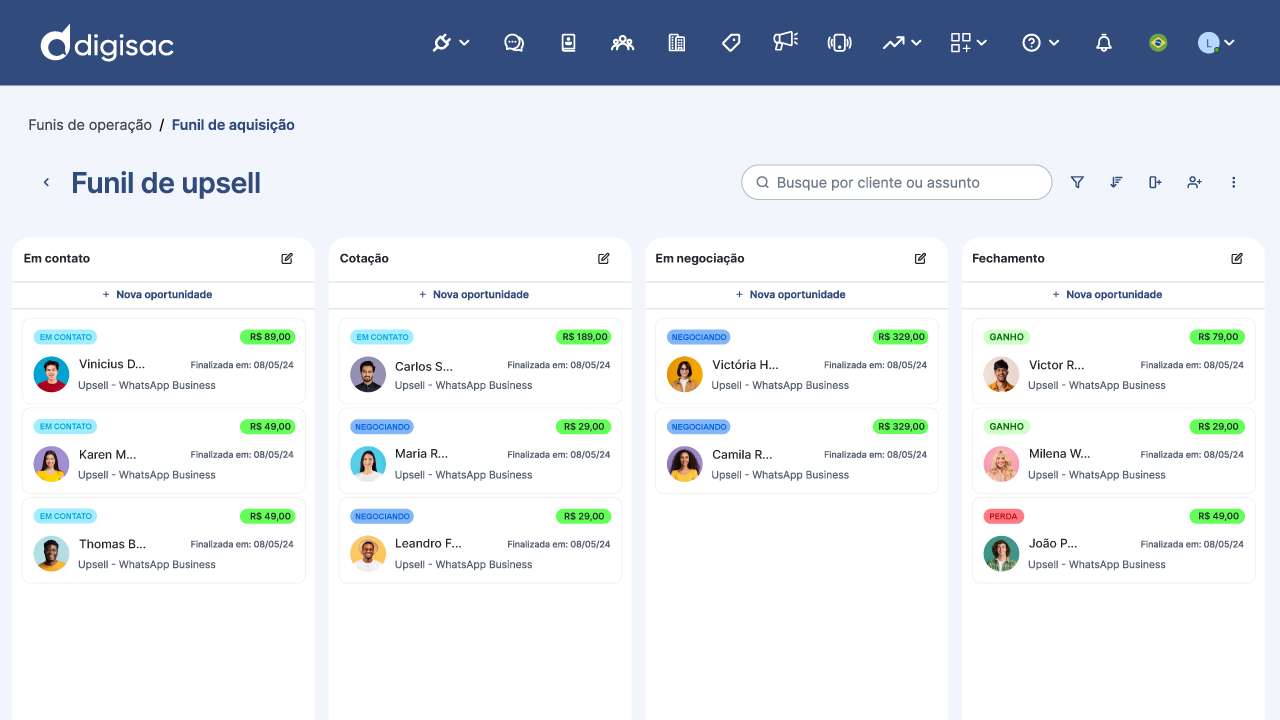This screenshot has width=1280, height=720.
Task: Click the sort order icon
Action: tap(1116, 182)
